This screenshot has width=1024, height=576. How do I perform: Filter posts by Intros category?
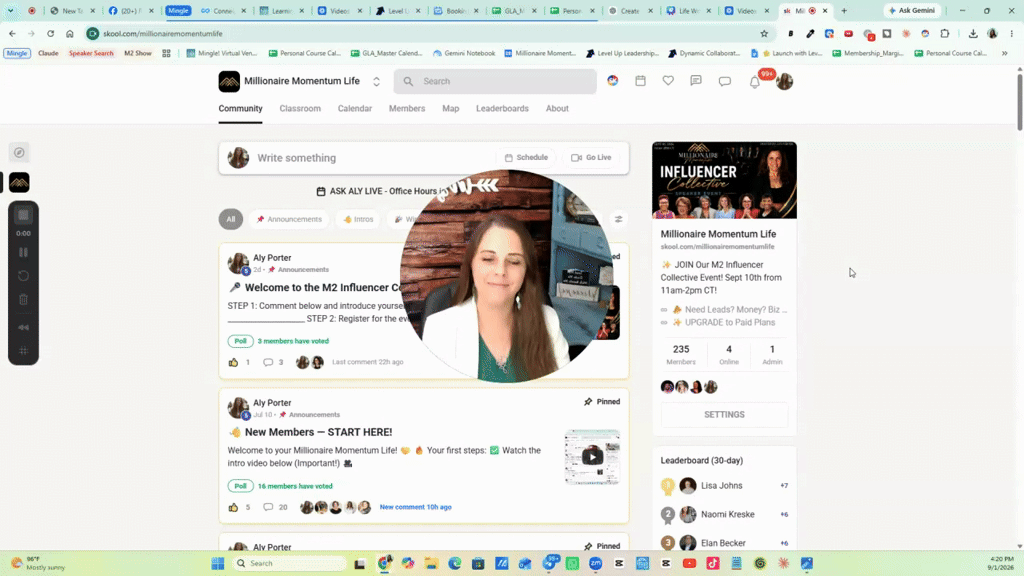point(359,219)
